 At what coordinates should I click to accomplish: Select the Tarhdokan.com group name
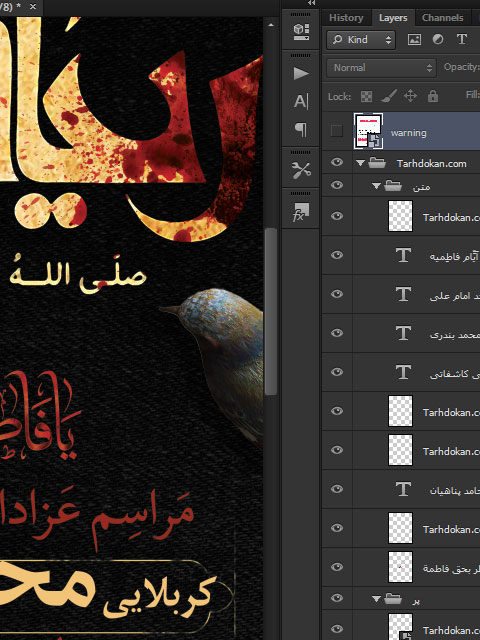tap(431, 164)
